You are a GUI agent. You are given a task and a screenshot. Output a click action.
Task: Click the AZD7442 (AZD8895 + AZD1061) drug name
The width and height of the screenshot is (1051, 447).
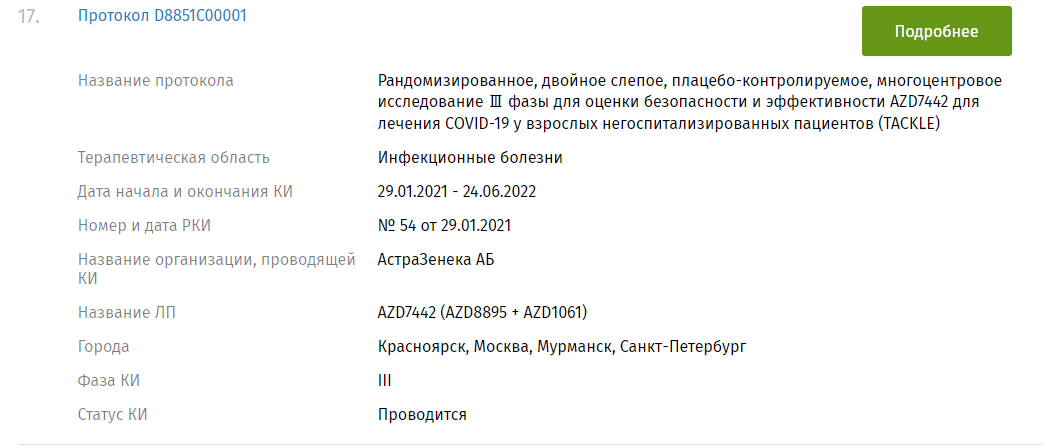482,313
